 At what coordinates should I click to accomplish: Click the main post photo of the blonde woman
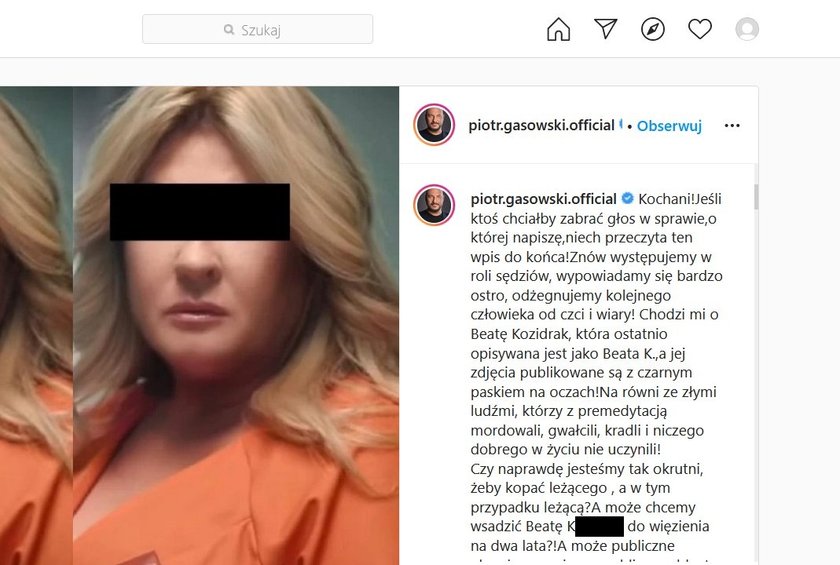tap(236, 326)
